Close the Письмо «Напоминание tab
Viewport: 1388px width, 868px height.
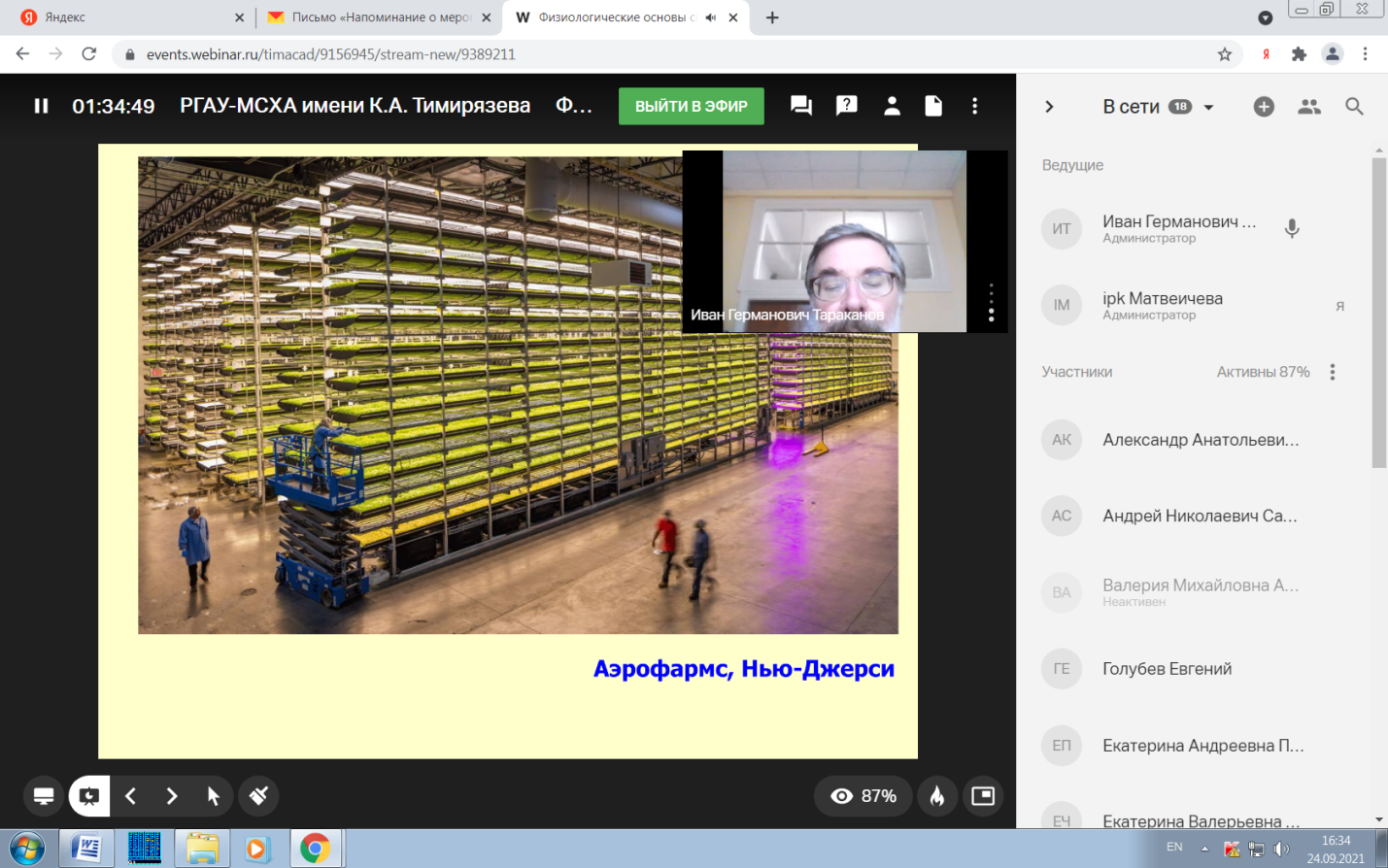click(486, 17)
